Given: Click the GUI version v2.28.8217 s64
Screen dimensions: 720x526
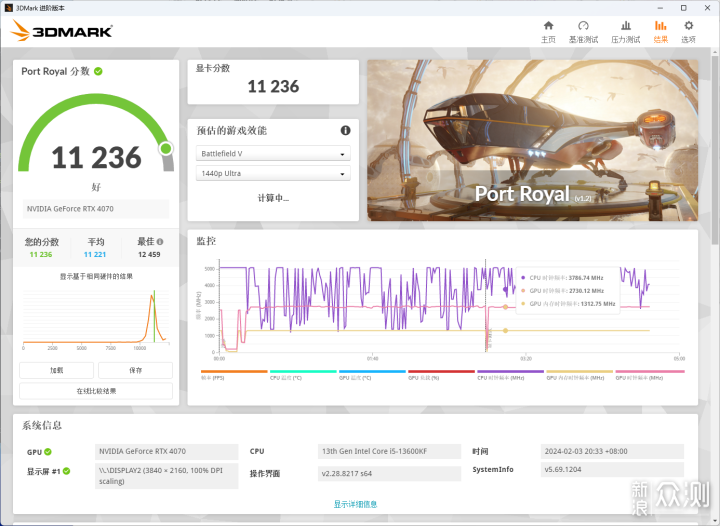Looking at the screenshot, I should pyautogui.click(x=389, y=473).
